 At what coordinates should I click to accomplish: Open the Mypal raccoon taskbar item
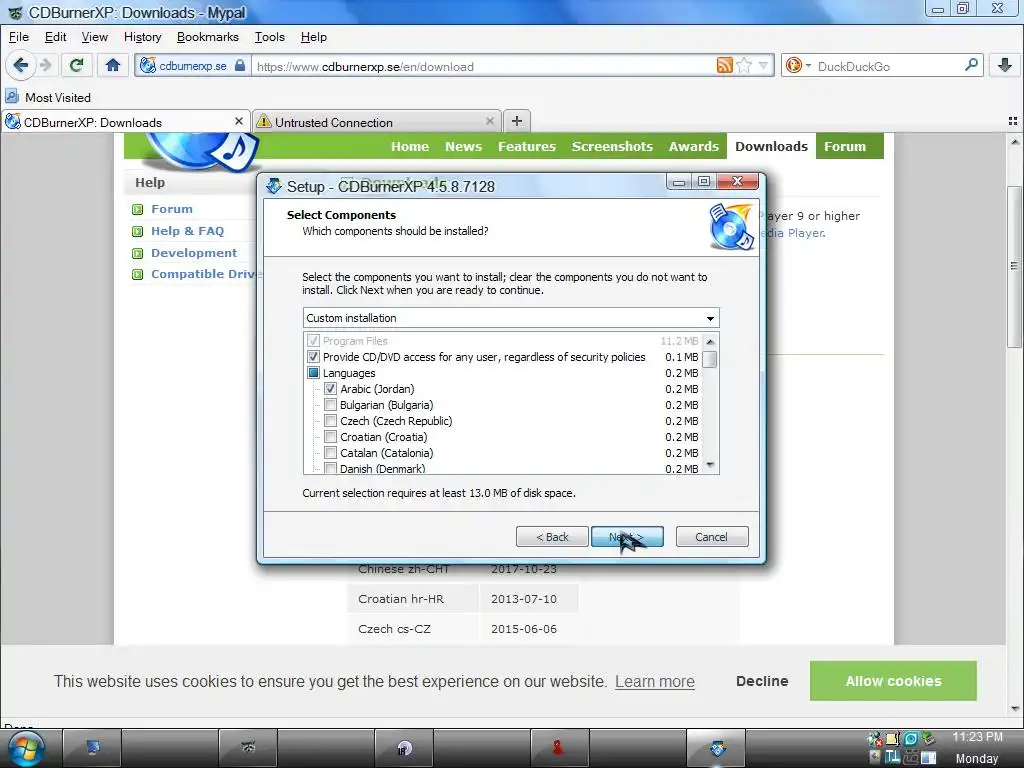(x=248, y=748)
